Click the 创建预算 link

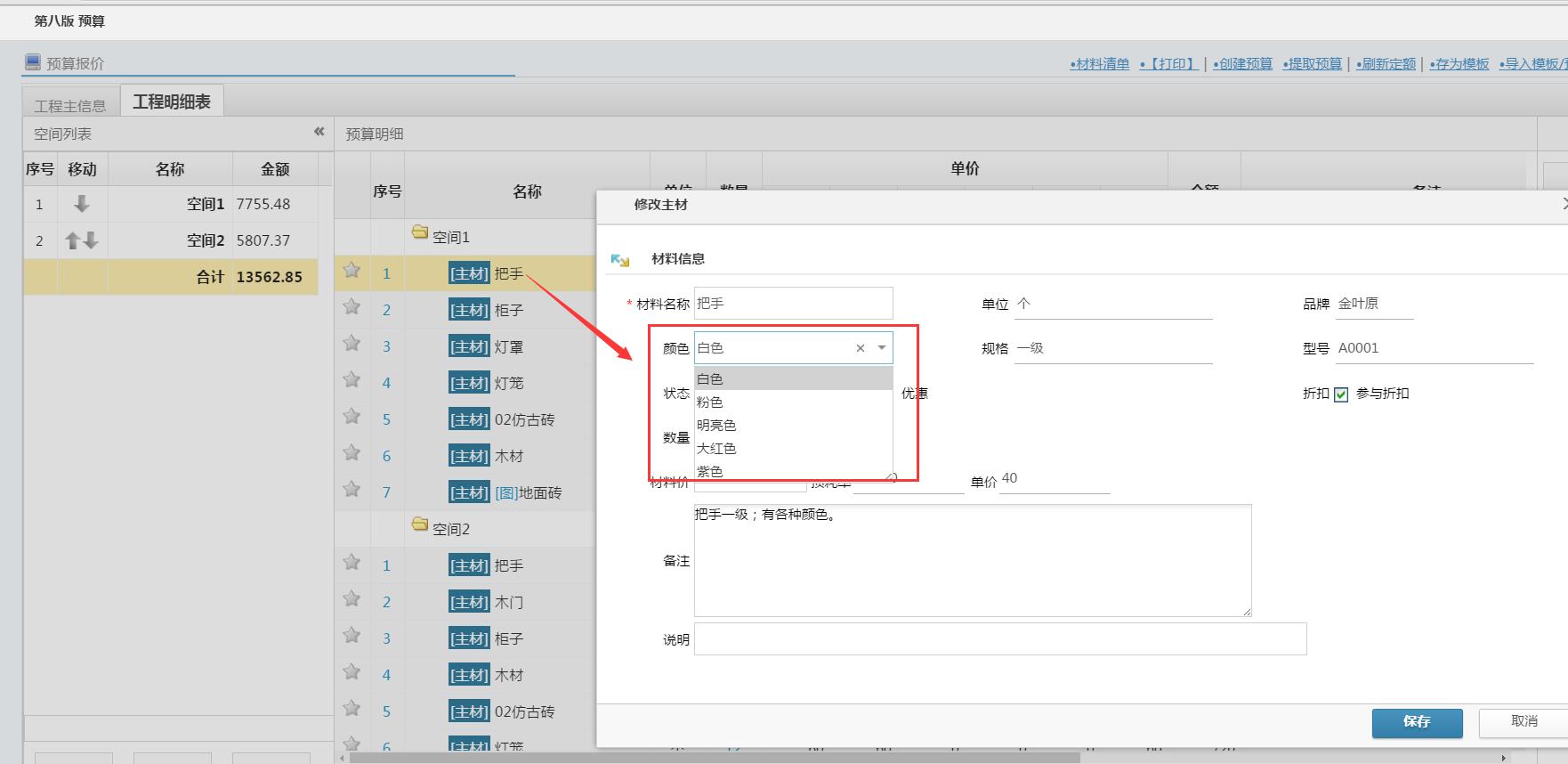point(1243,64)
